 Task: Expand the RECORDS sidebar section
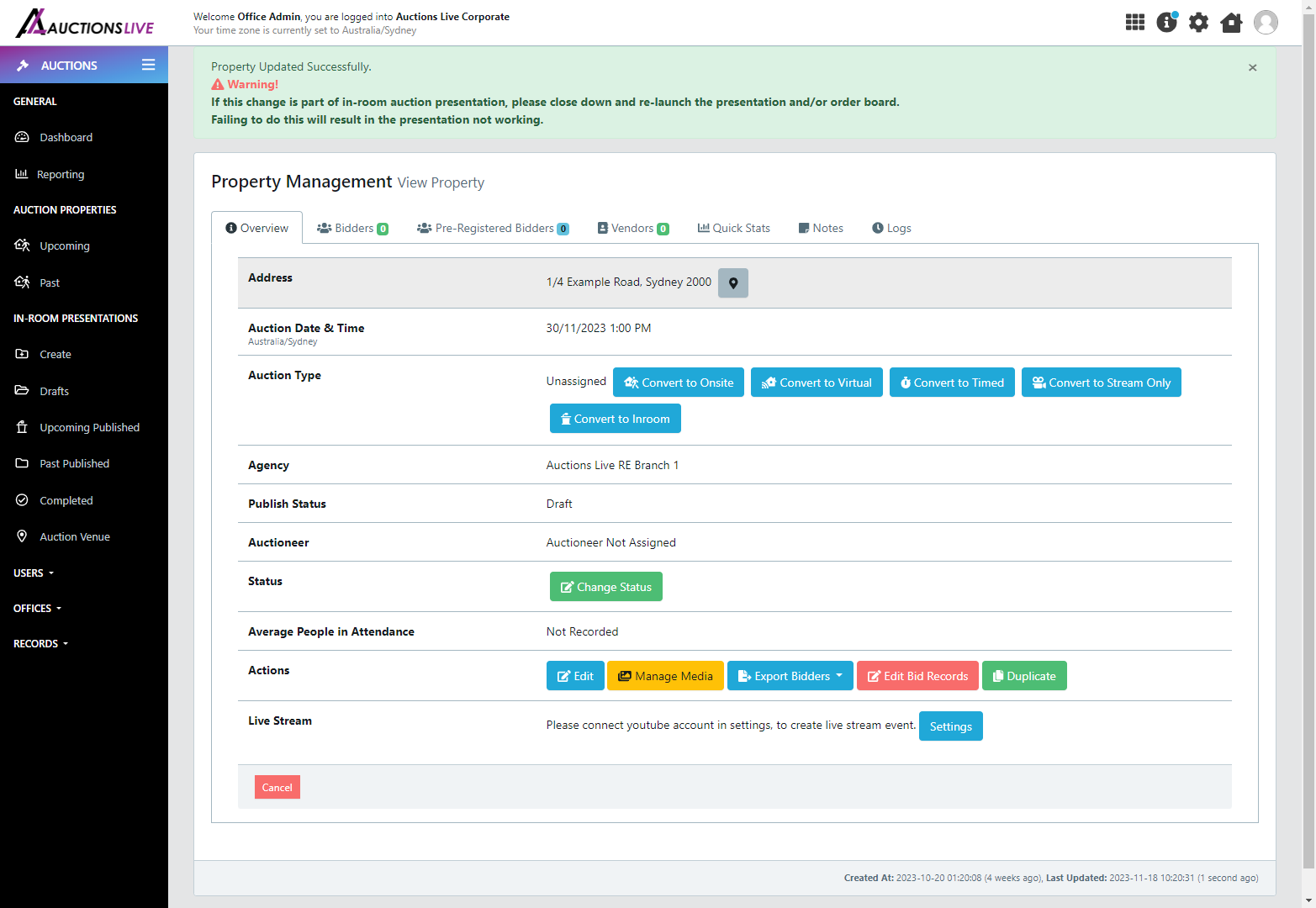tap(40, 643)
